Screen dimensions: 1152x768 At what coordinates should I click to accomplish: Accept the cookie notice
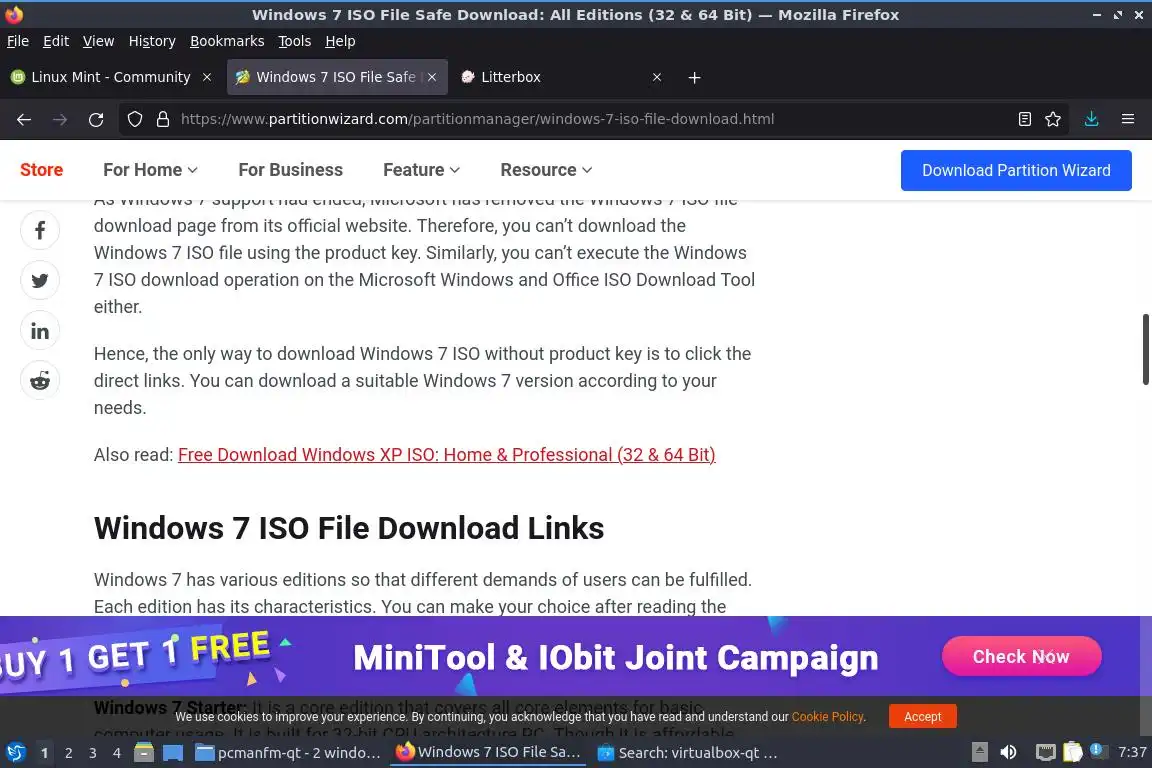tap(922, 717)
